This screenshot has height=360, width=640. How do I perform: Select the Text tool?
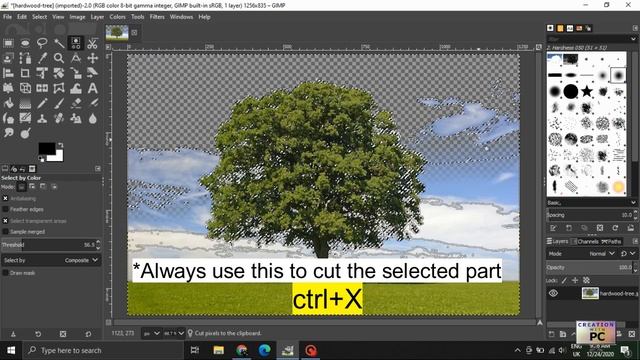pos(93,88)
